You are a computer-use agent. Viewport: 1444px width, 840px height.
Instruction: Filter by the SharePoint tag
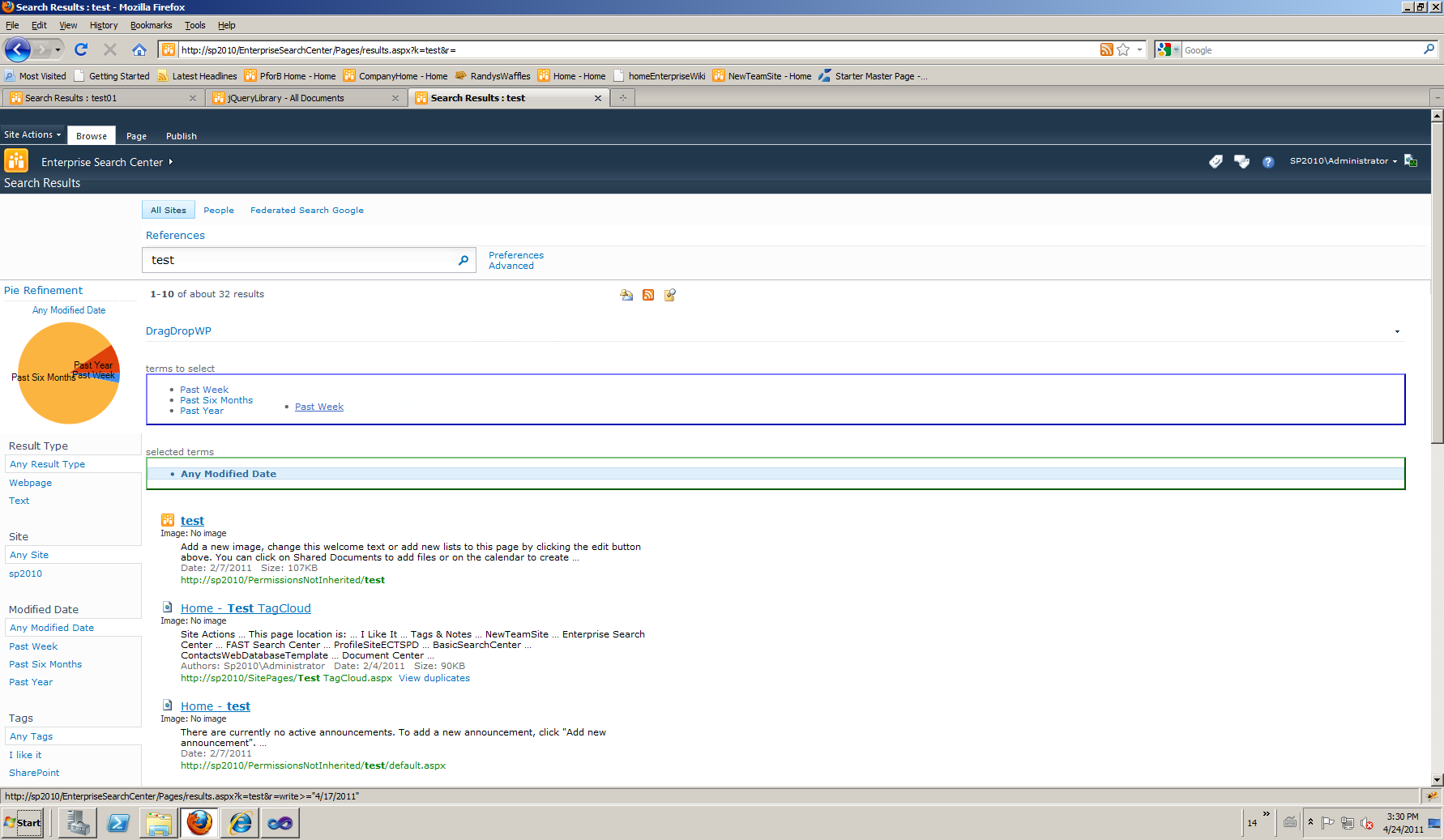pos(34,773)
